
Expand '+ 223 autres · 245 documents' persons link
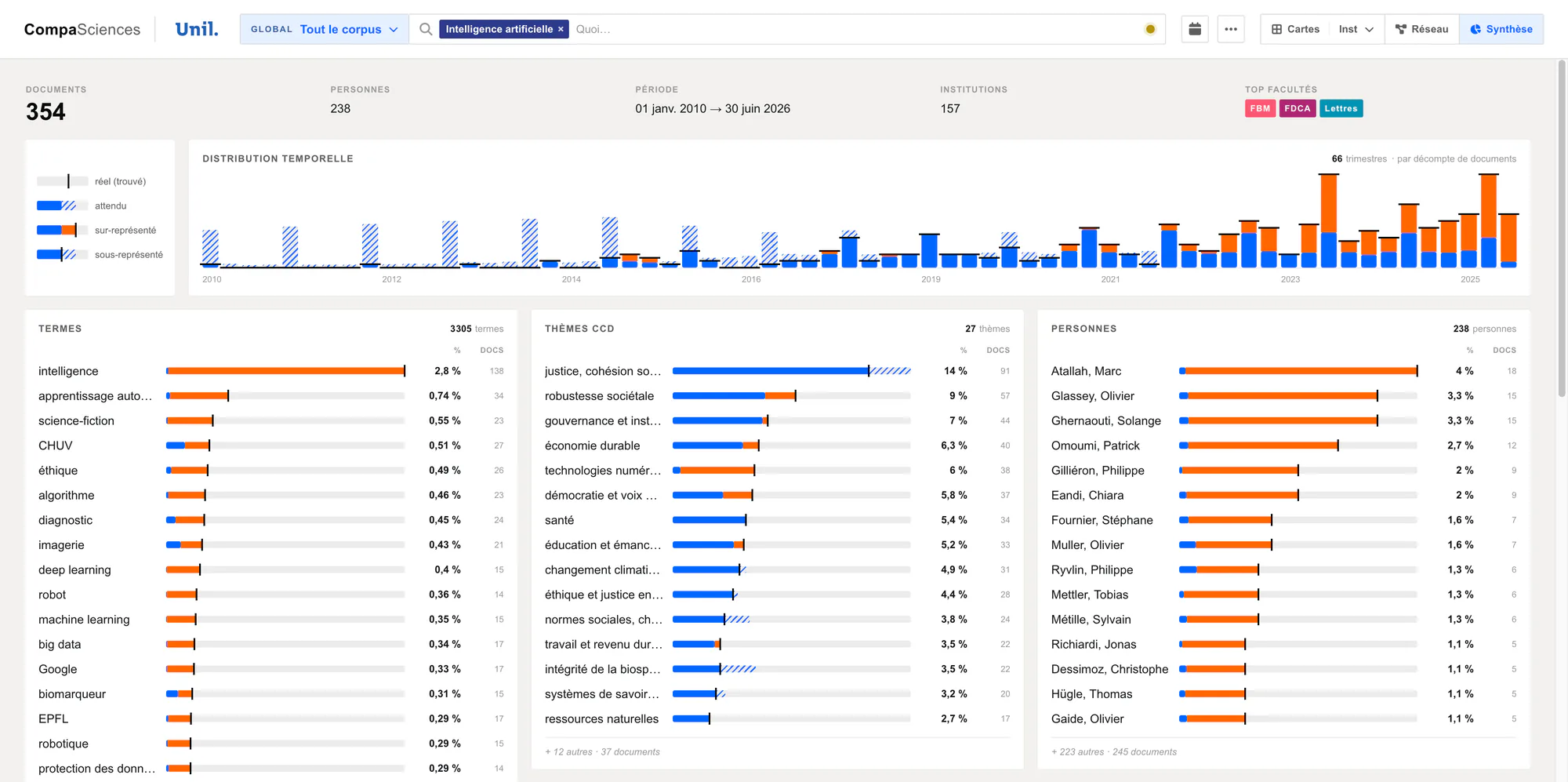[x=1113, y=751]
